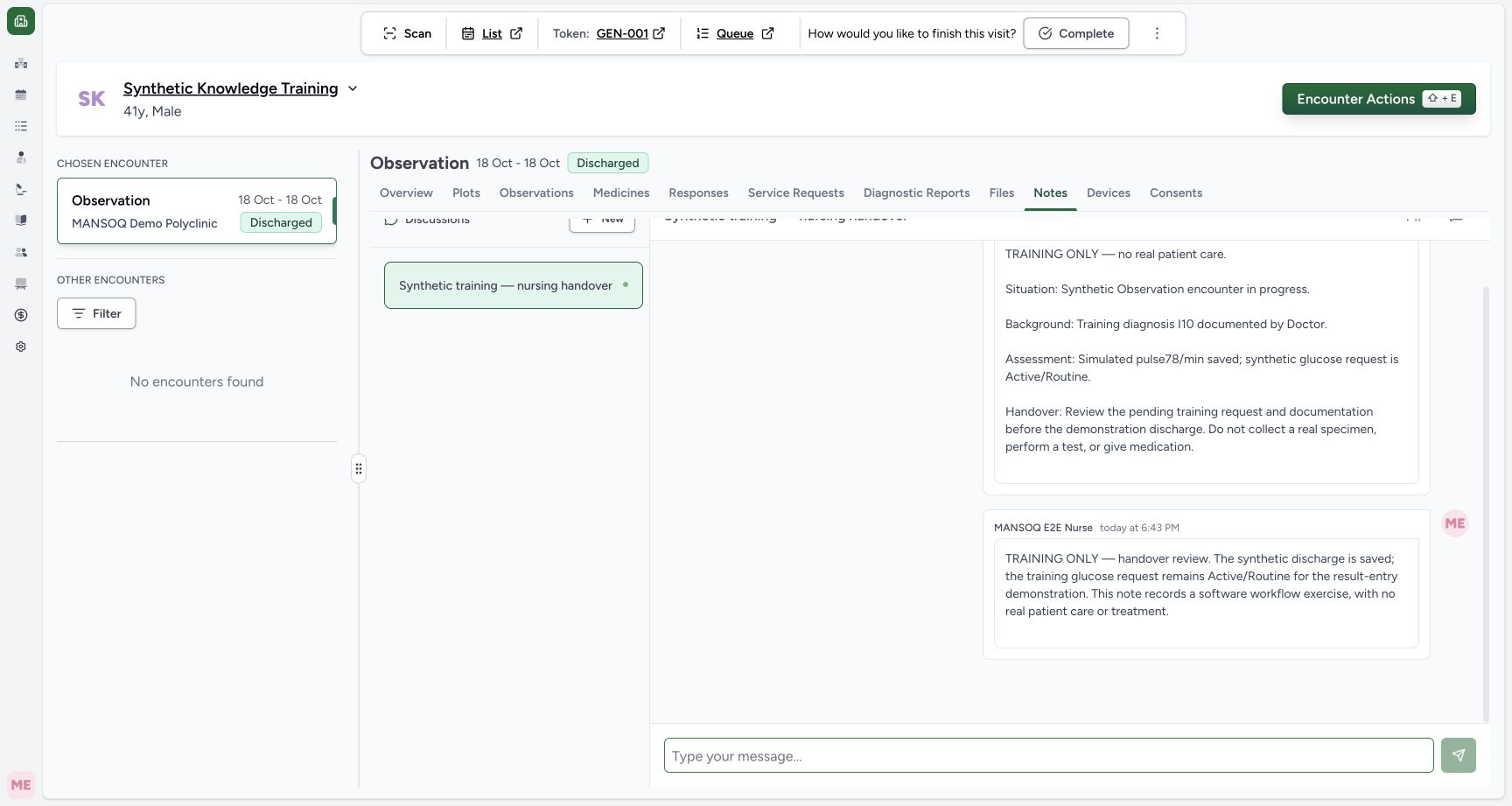Click the panel resize drag handle
1512x806 pixels.
tap(359, 469)
